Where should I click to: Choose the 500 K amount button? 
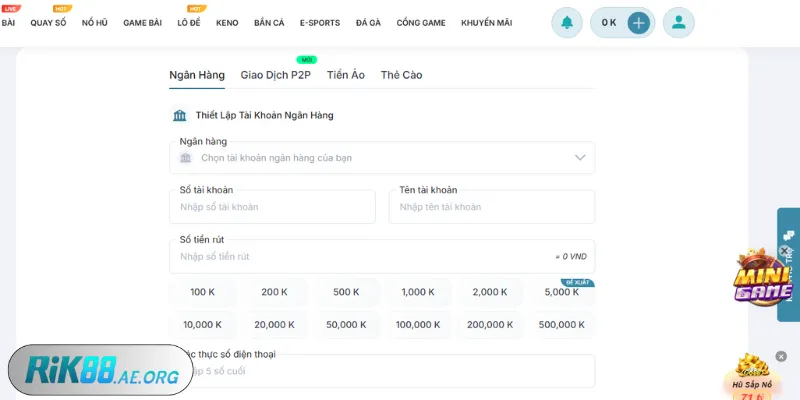click(347, 292)
